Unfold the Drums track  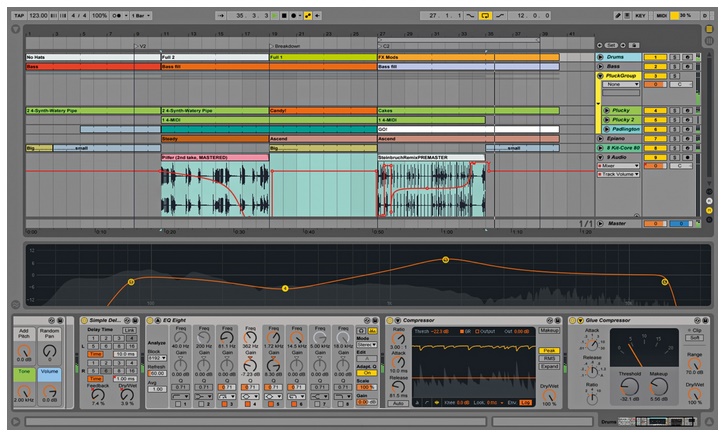(600, 58)
